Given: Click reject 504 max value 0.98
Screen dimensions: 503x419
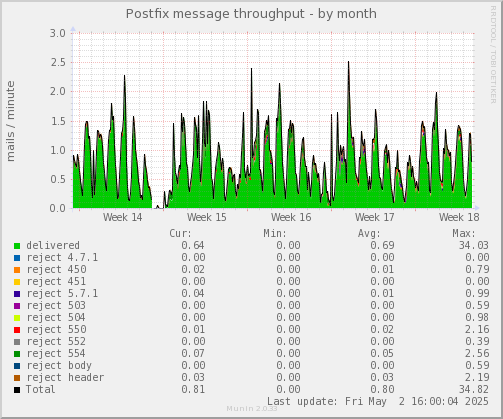Looking at the screenshot, I should [x=477, y=318].
